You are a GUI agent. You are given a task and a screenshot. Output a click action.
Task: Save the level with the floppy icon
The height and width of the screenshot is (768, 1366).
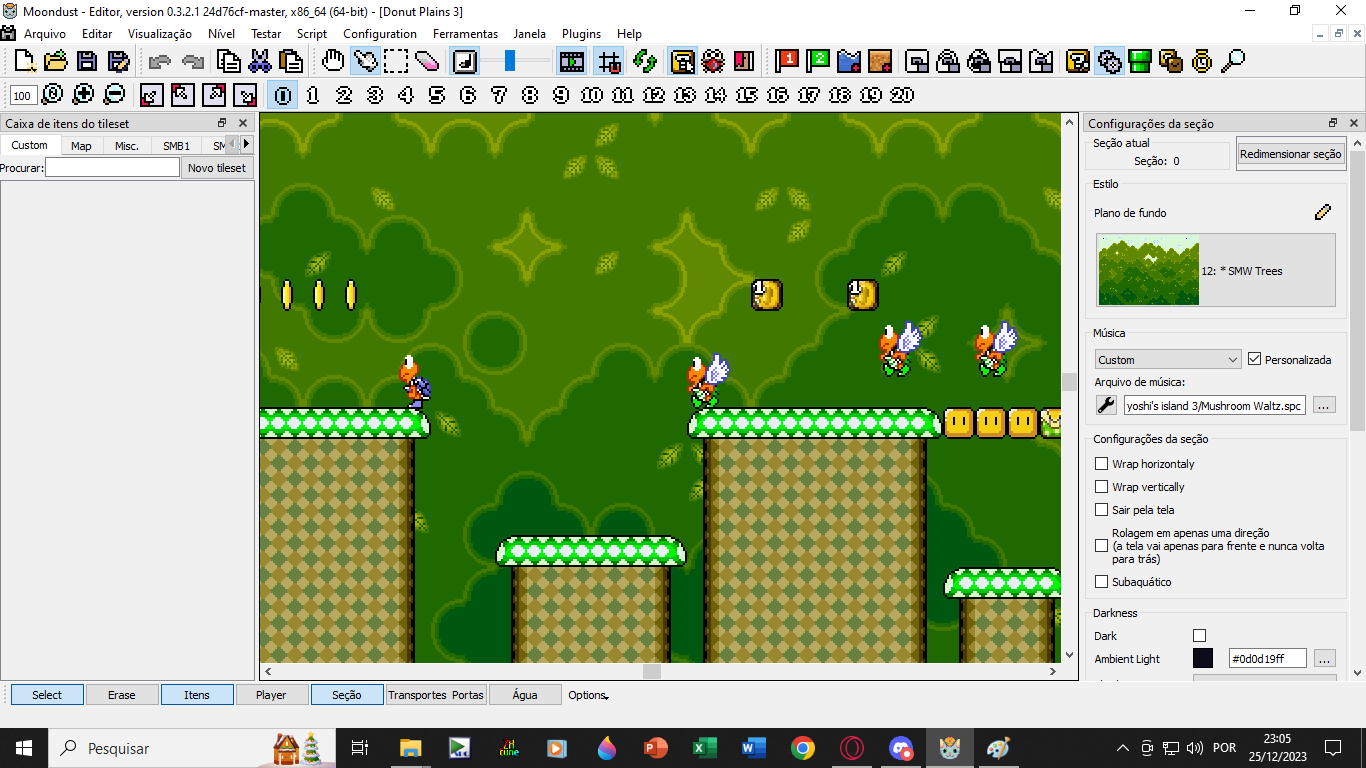click(x=89, y=61)
